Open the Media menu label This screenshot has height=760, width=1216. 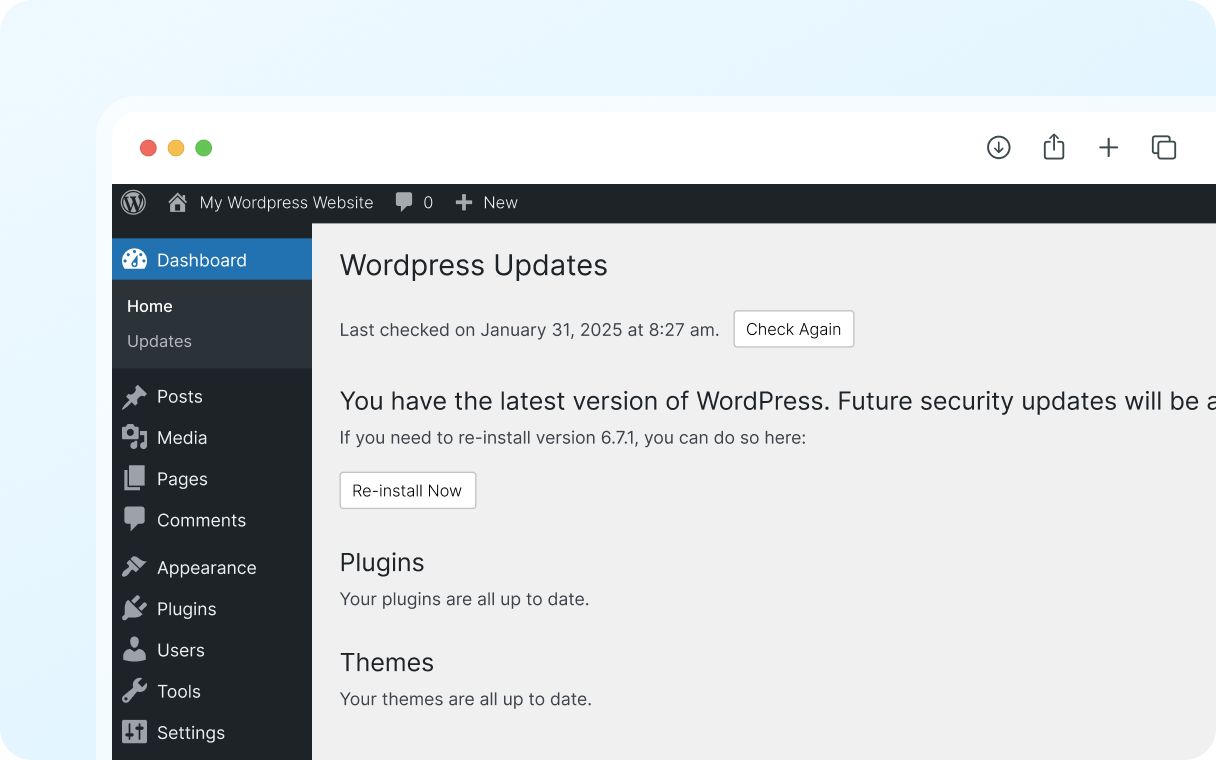coord(182,438)
